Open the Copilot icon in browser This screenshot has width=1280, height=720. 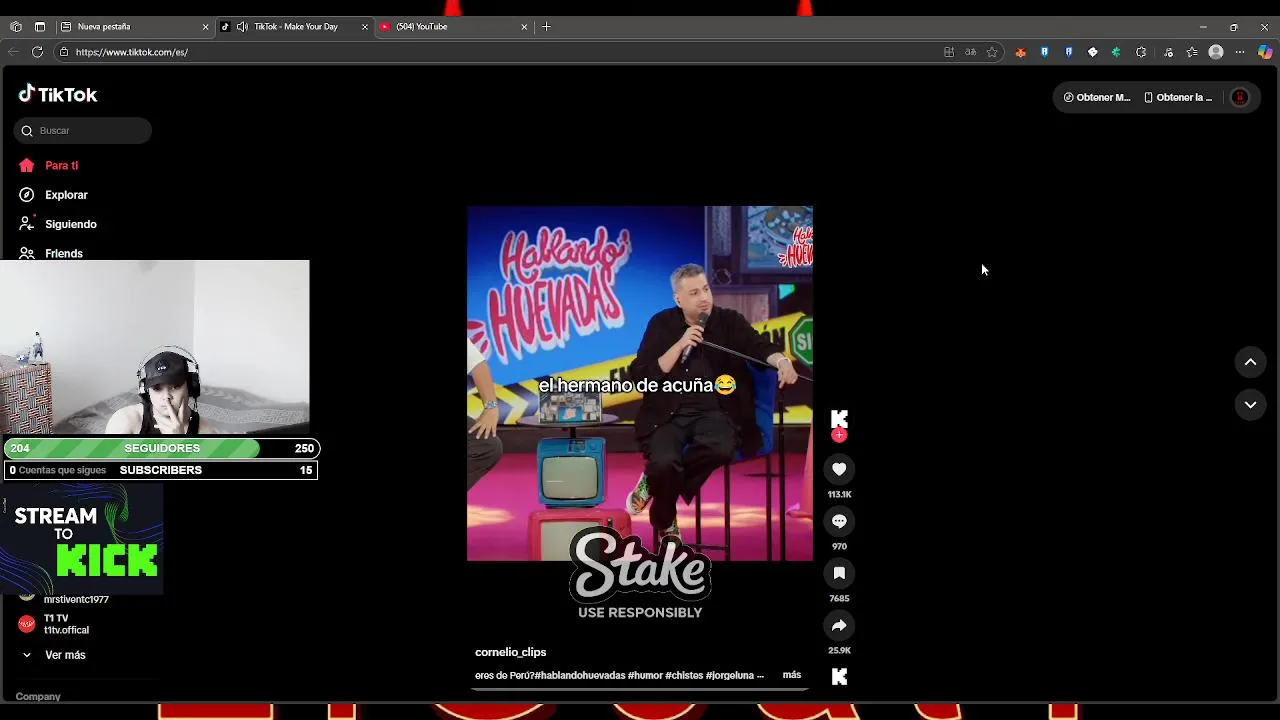click(x=1265, y=52)
